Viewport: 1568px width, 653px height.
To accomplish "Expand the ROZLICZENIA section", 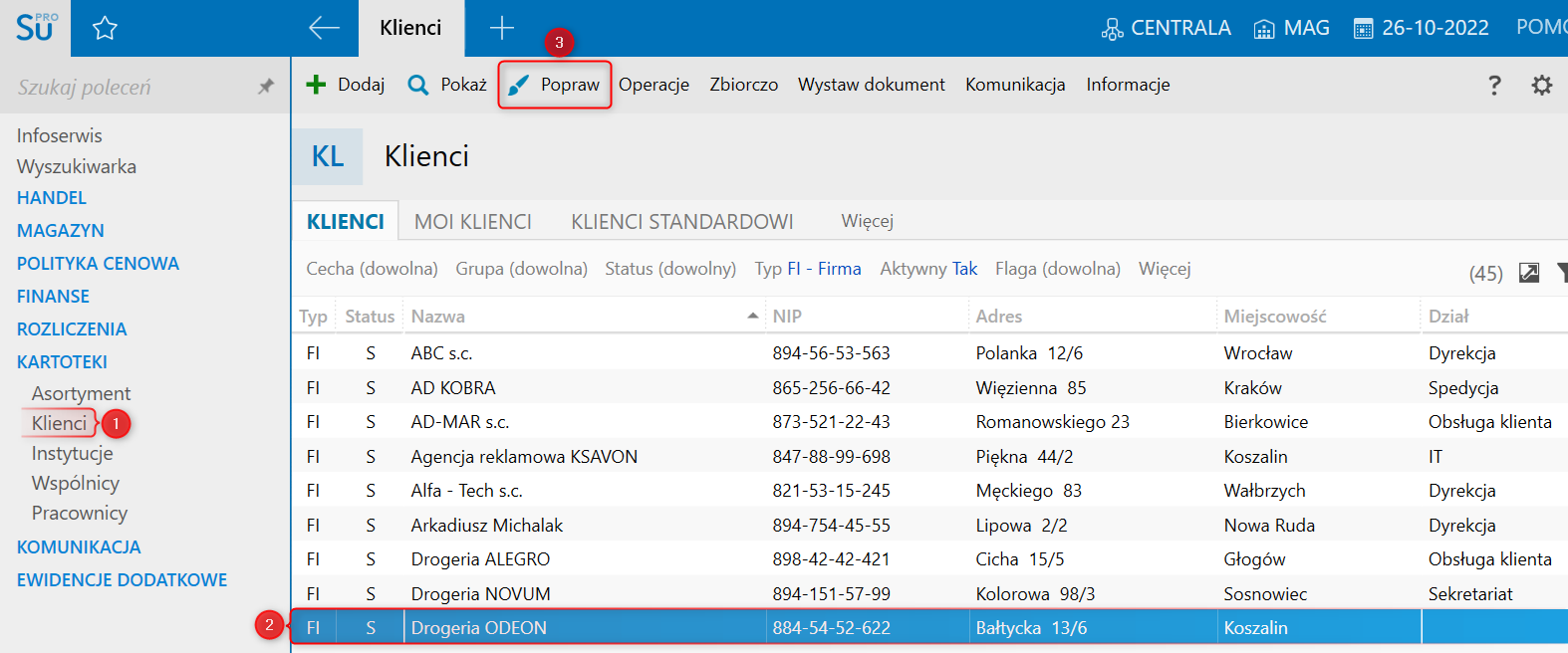I will 72,329.
